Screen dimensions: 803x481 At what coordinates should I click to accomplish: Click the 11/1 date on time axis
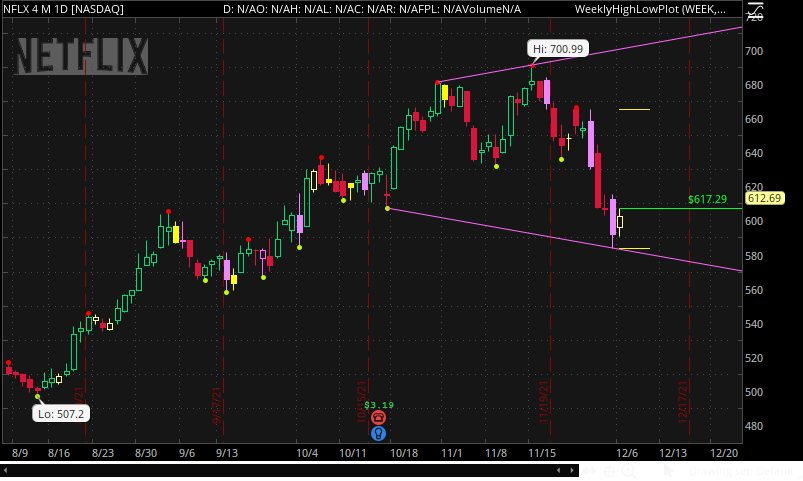452,453
